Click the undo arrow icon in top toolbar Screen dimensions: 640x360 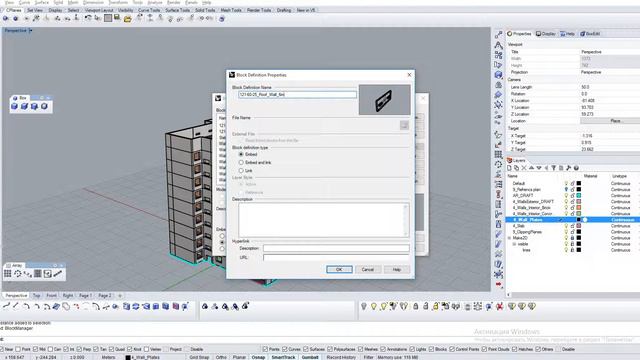click(88, 18)
